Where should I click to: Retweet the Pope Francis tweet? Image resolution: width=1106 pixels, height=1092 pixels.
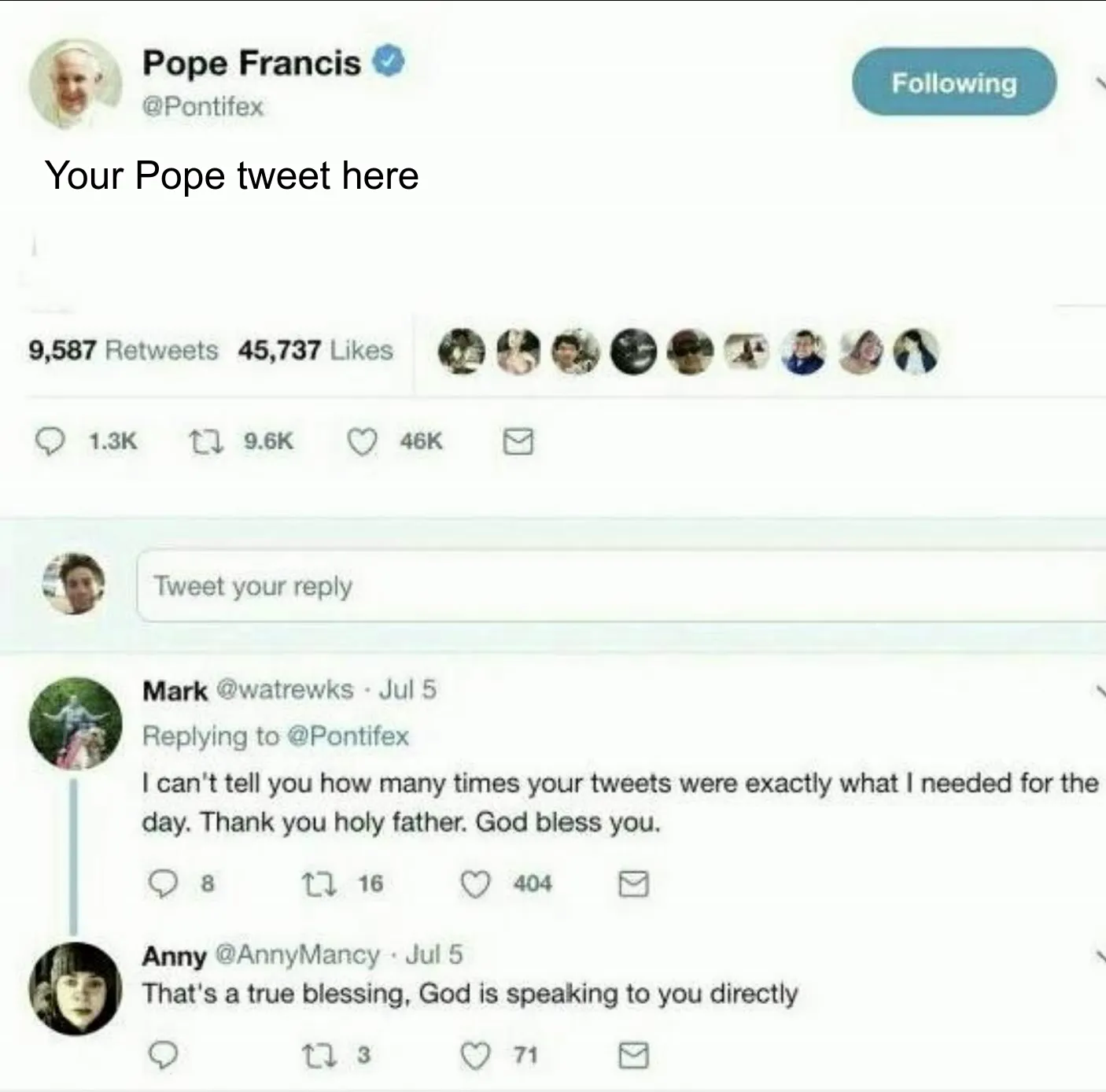click(x=206, y=441)
